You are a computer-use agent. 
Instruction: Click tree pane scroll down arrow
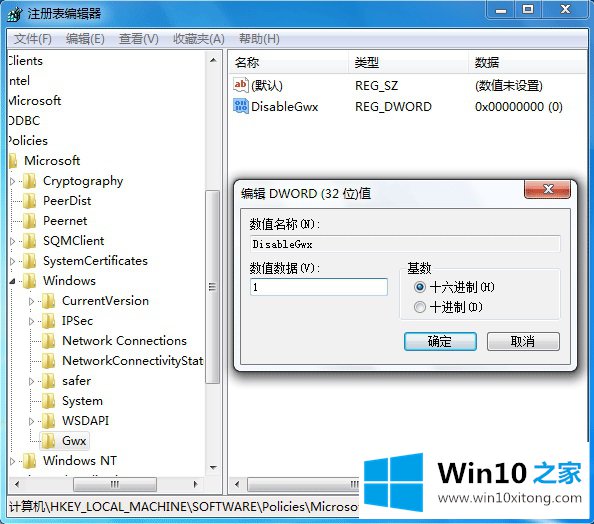coord(213,468)
